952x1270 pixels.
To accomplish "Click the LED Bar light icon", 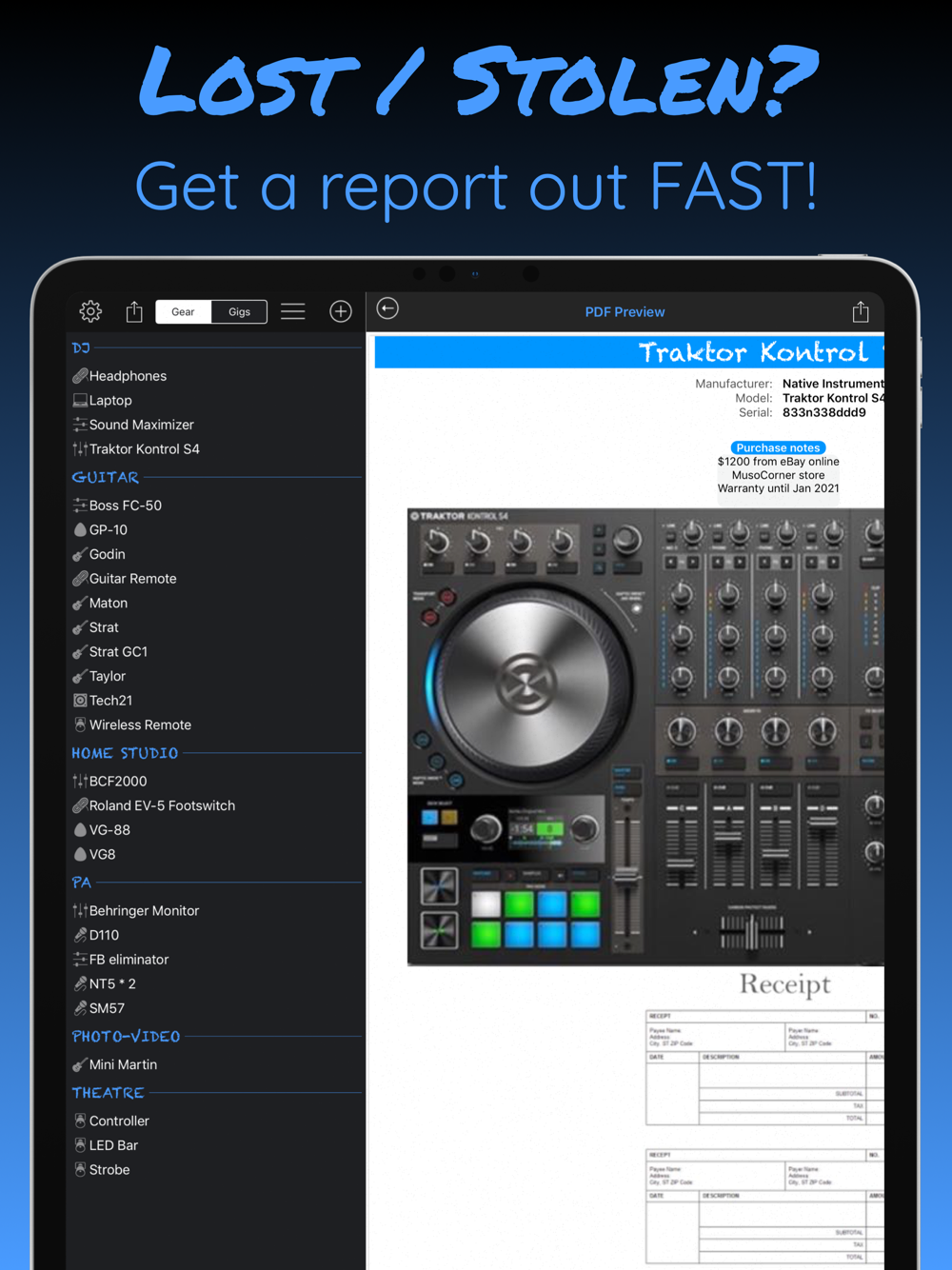I will 80,1145.
